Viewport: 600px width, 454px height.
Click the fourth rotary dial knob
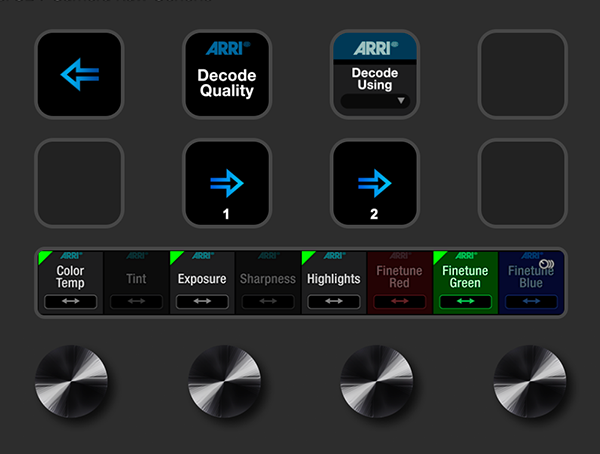point(530,381)
